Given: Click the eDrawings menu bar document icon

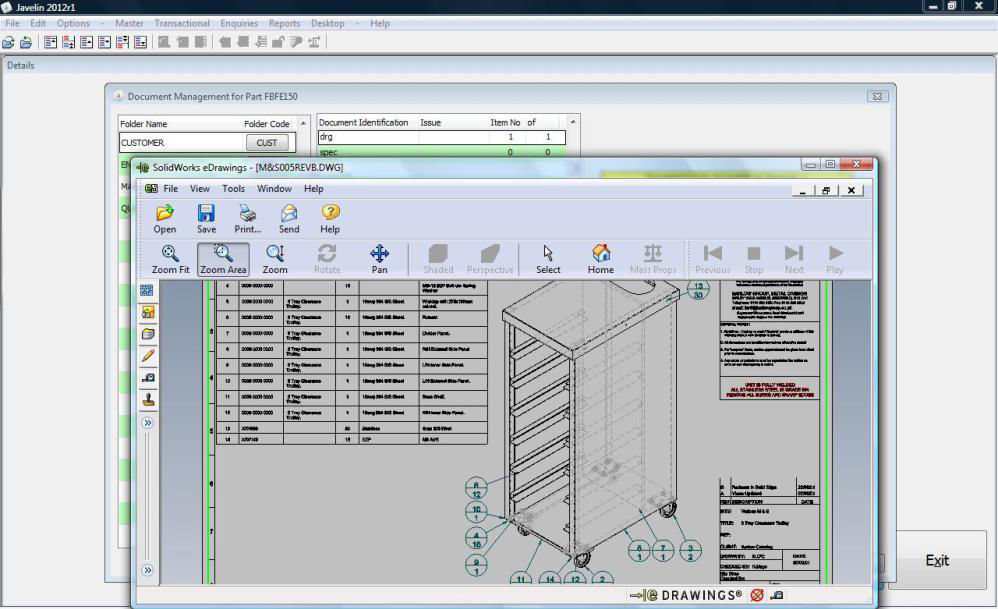Looking at the screenshot, I should pos(151,188).
